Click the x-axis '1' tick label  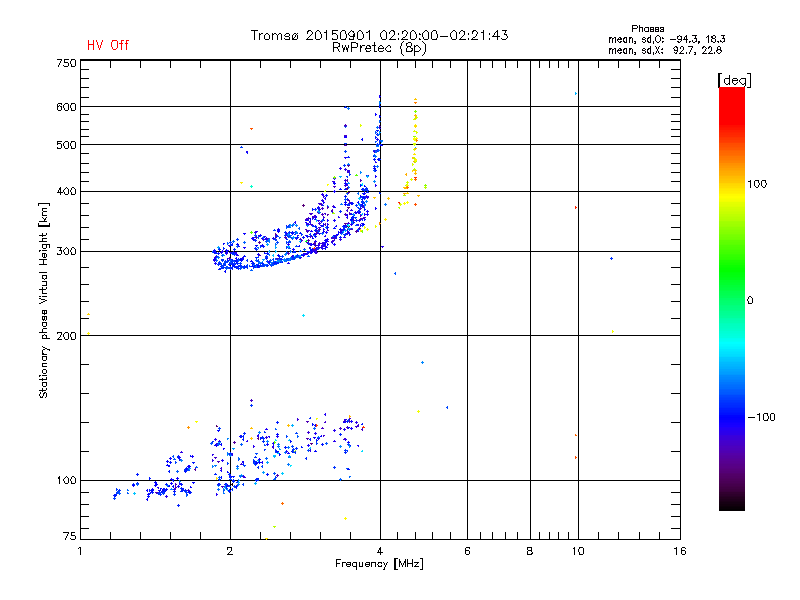point(80,551)
